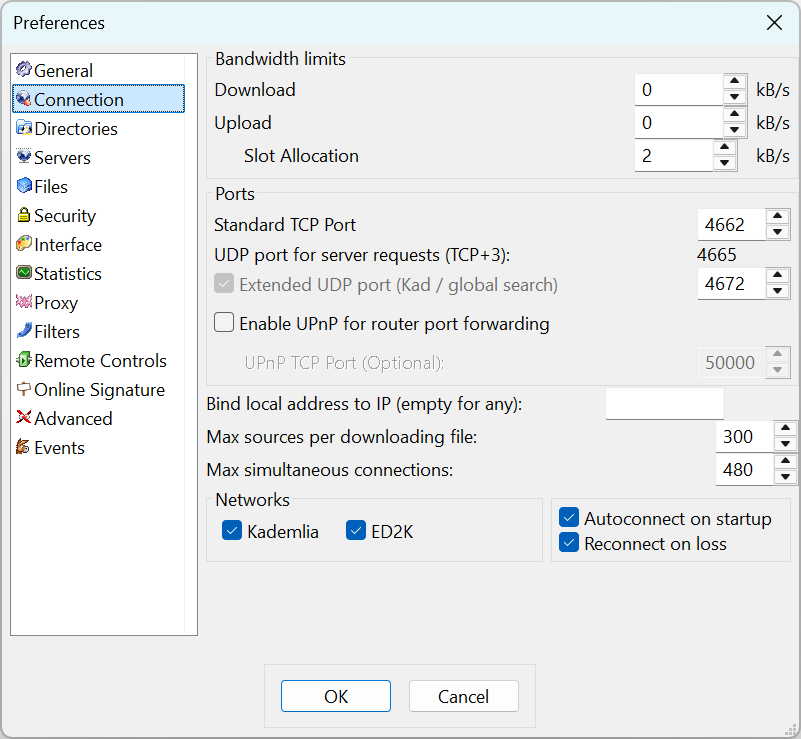Increase Max sources per downloading file
The height and width of the screenshot is (739, 801).
tap(786, 428)
